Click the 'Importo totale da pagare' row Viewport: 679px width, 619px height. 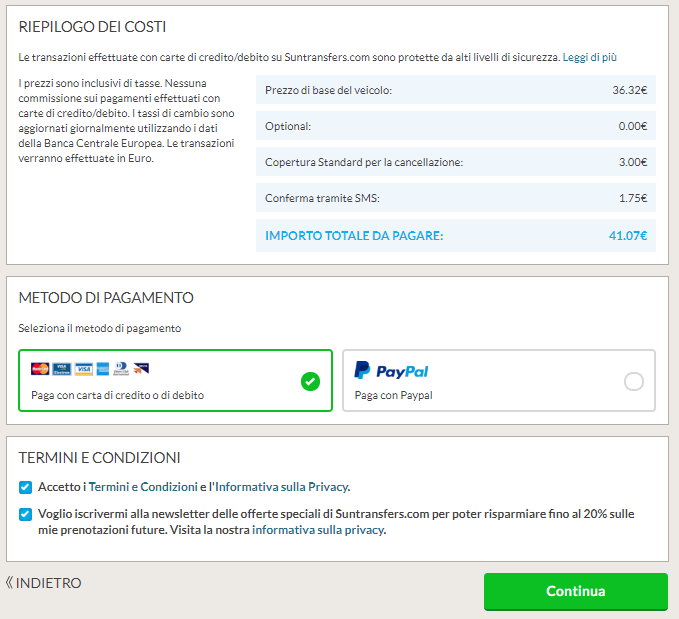click(456, 236)
